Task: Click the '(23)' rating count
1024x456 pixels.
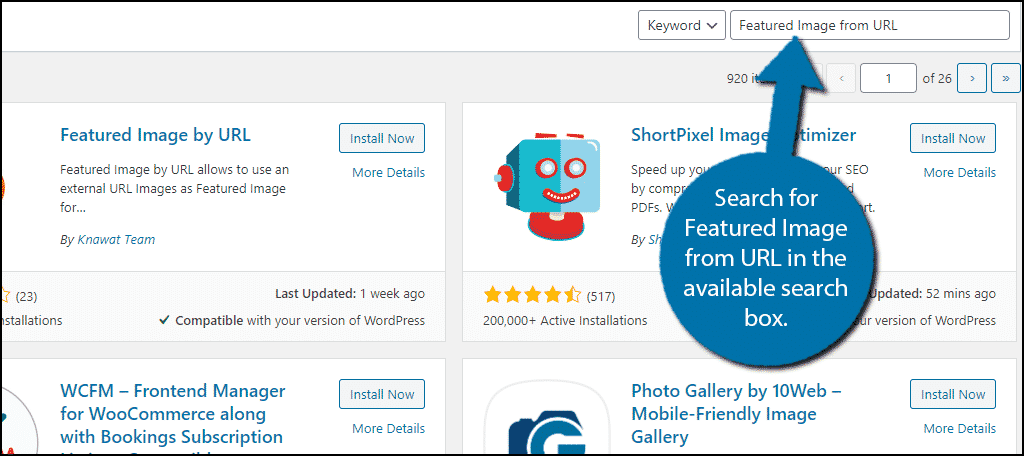Action: click(x=26, y=297)
